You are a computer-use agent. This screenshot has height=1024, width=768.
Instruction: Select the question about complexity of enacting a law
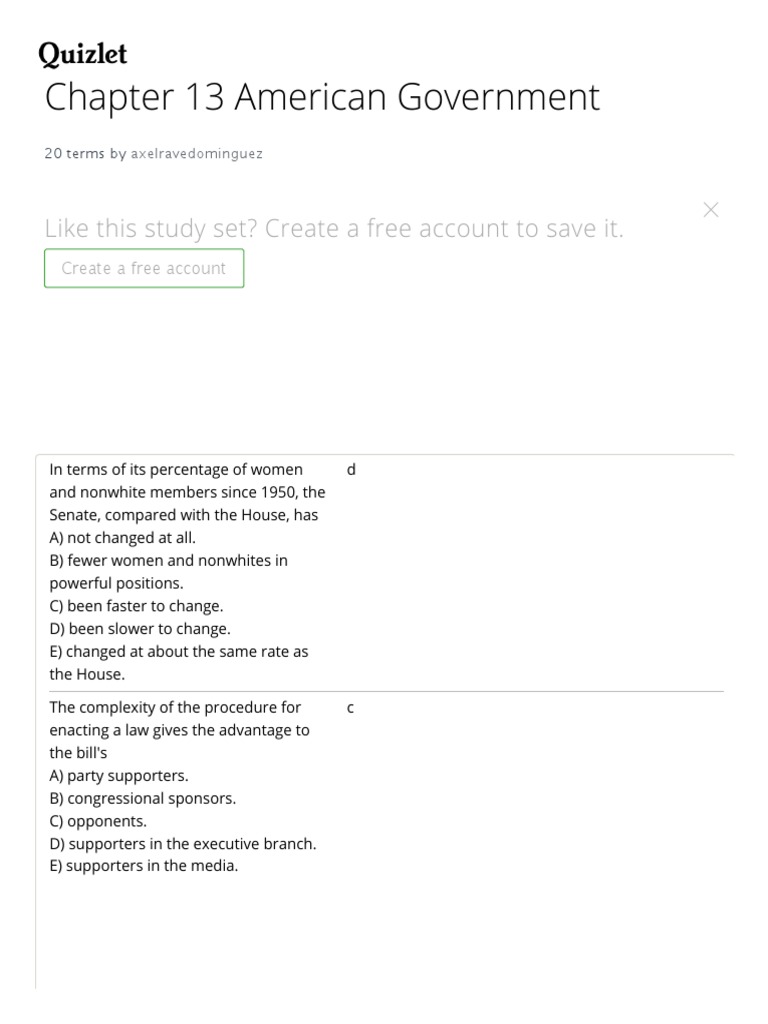pos(179,730)
